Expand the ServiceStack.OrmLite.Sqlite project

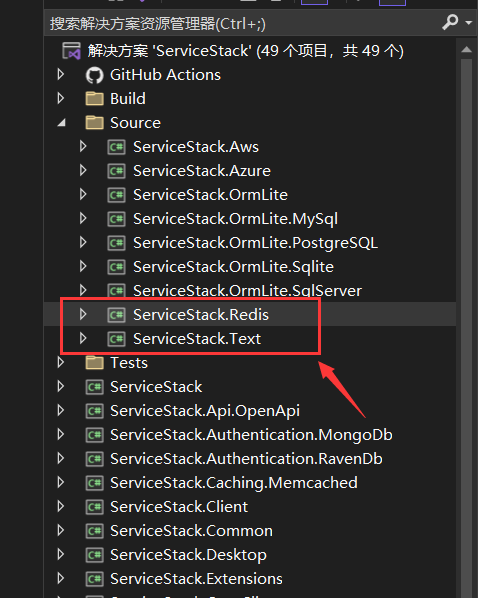83,267
